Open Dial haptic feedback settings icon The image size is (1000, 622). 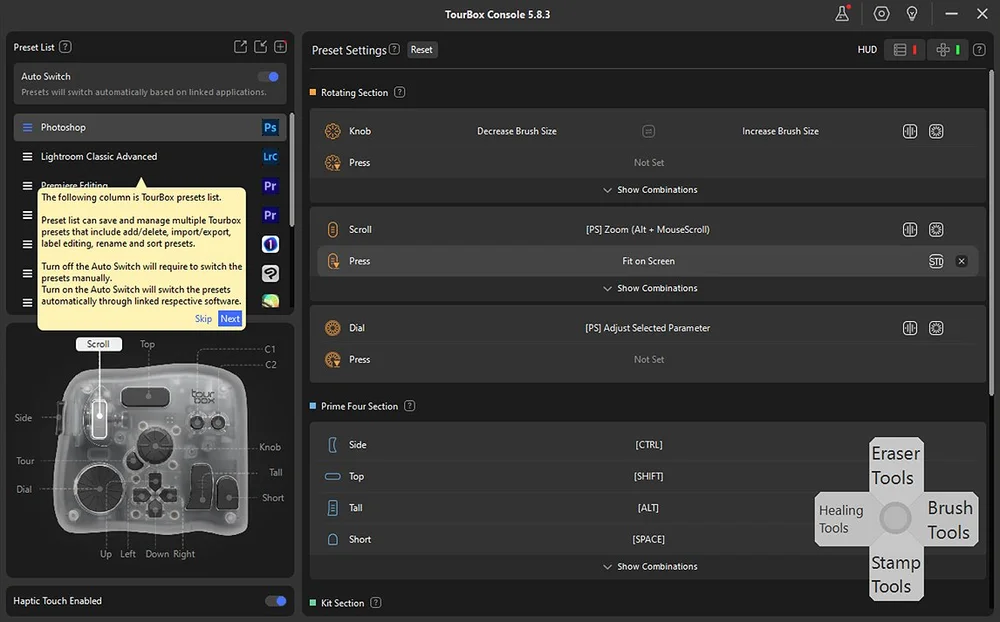click(x=910, y=328)
